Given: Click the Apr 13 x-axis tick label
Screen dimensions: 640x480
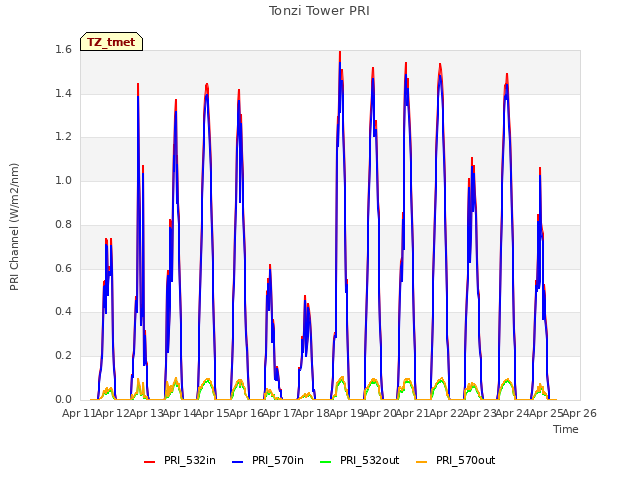Looking at the screenshot, I should click(146, 413).
